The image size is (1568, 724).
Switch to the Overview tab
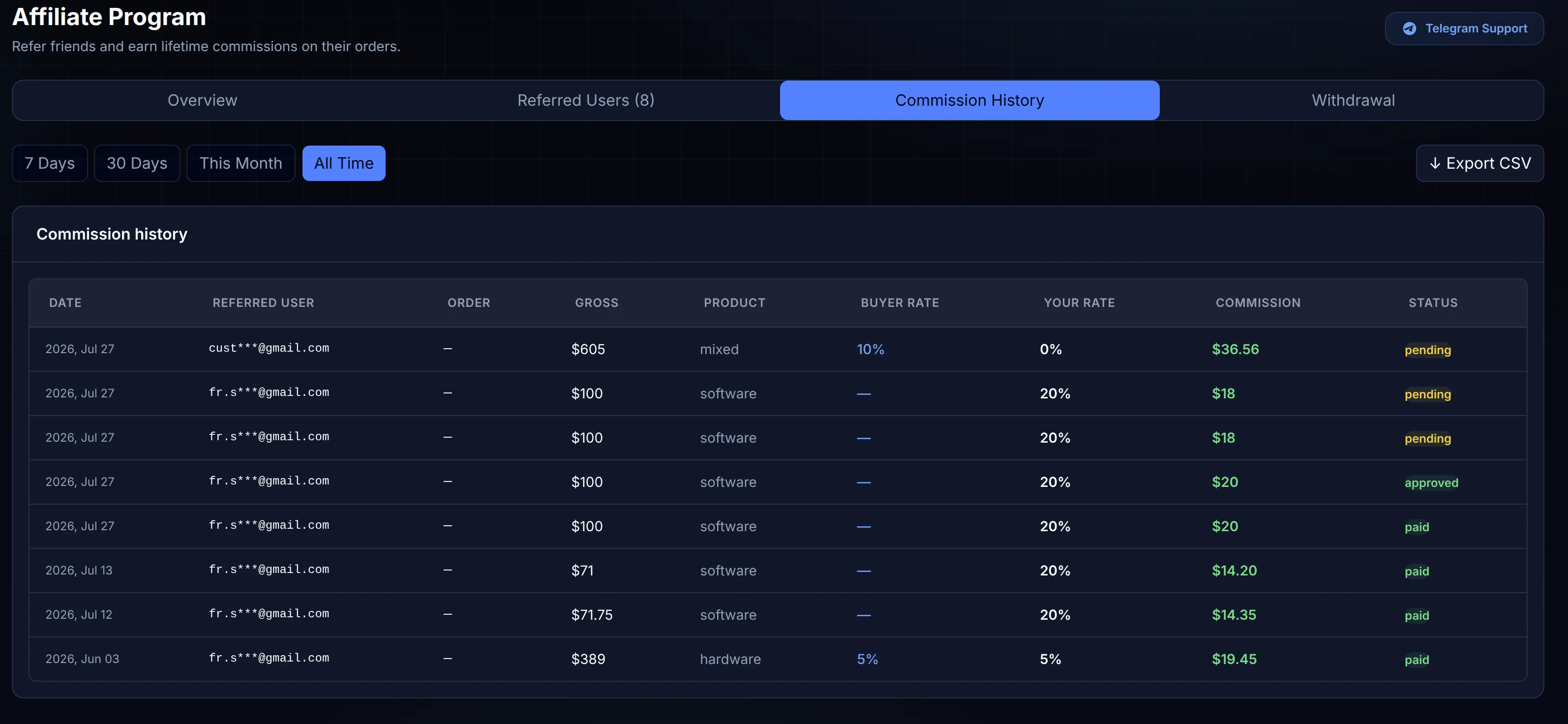[x=203, y=100]
